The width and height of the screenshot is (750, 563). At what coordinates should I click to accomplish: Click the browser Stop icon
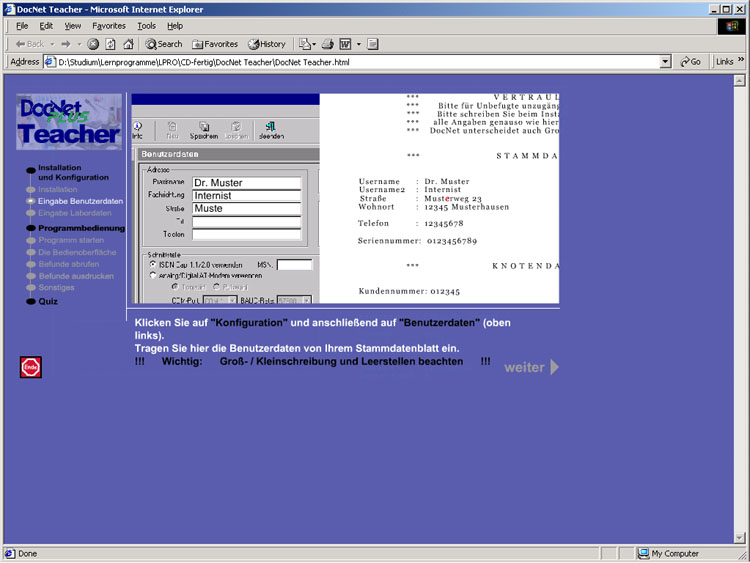coord(93,44)
